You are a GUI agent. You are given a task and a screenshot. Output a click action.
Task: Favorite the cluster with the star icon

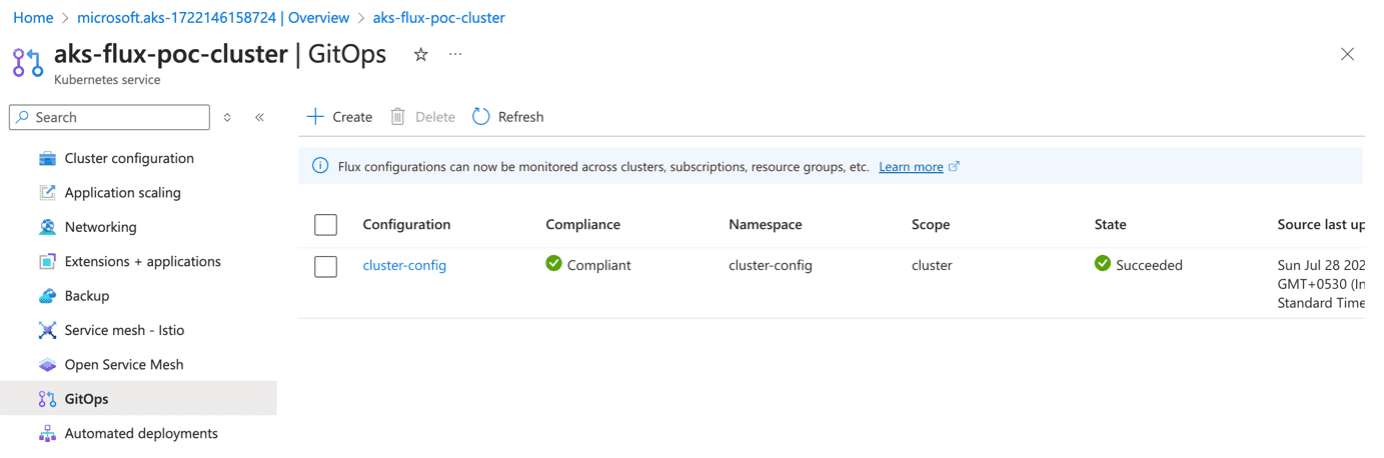421,55
